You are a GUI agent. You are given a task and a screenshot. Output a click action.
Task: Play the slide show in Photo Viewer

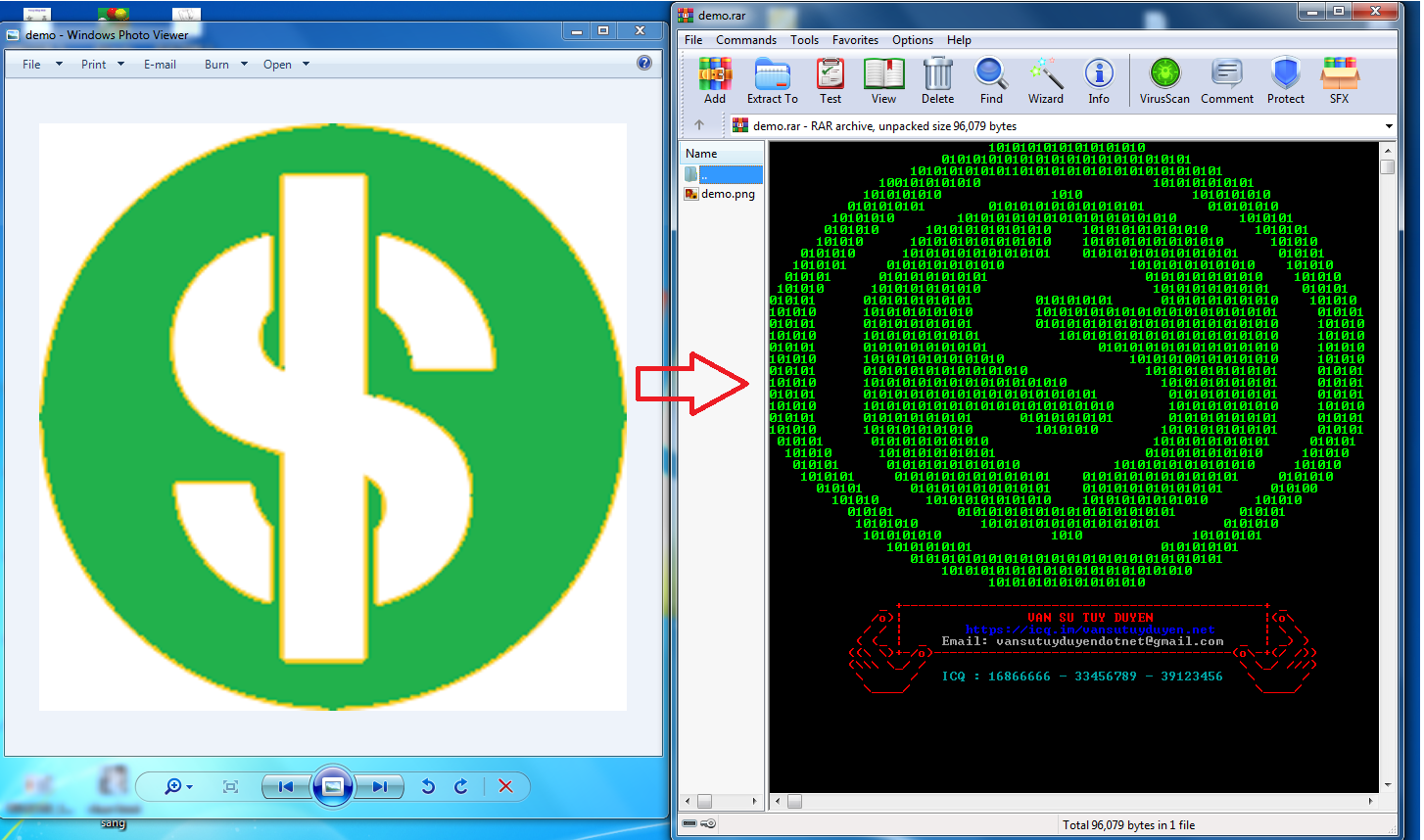pyautogui.click(x=333, y=786)
